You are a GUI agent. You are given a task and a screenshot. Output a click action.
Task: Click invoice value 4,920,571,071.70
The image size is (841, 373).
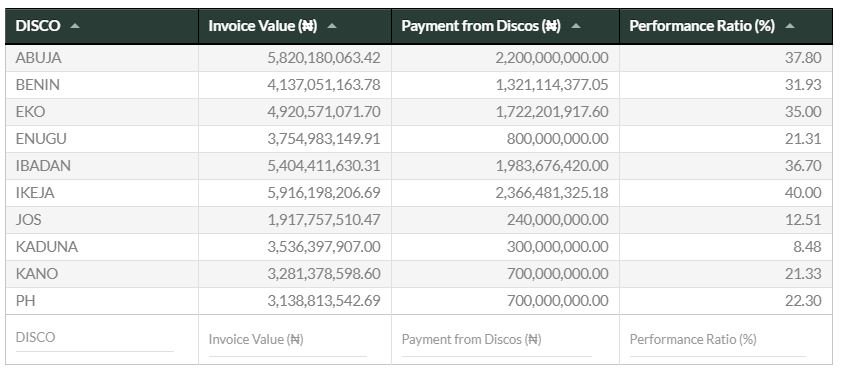click(324, 112)
